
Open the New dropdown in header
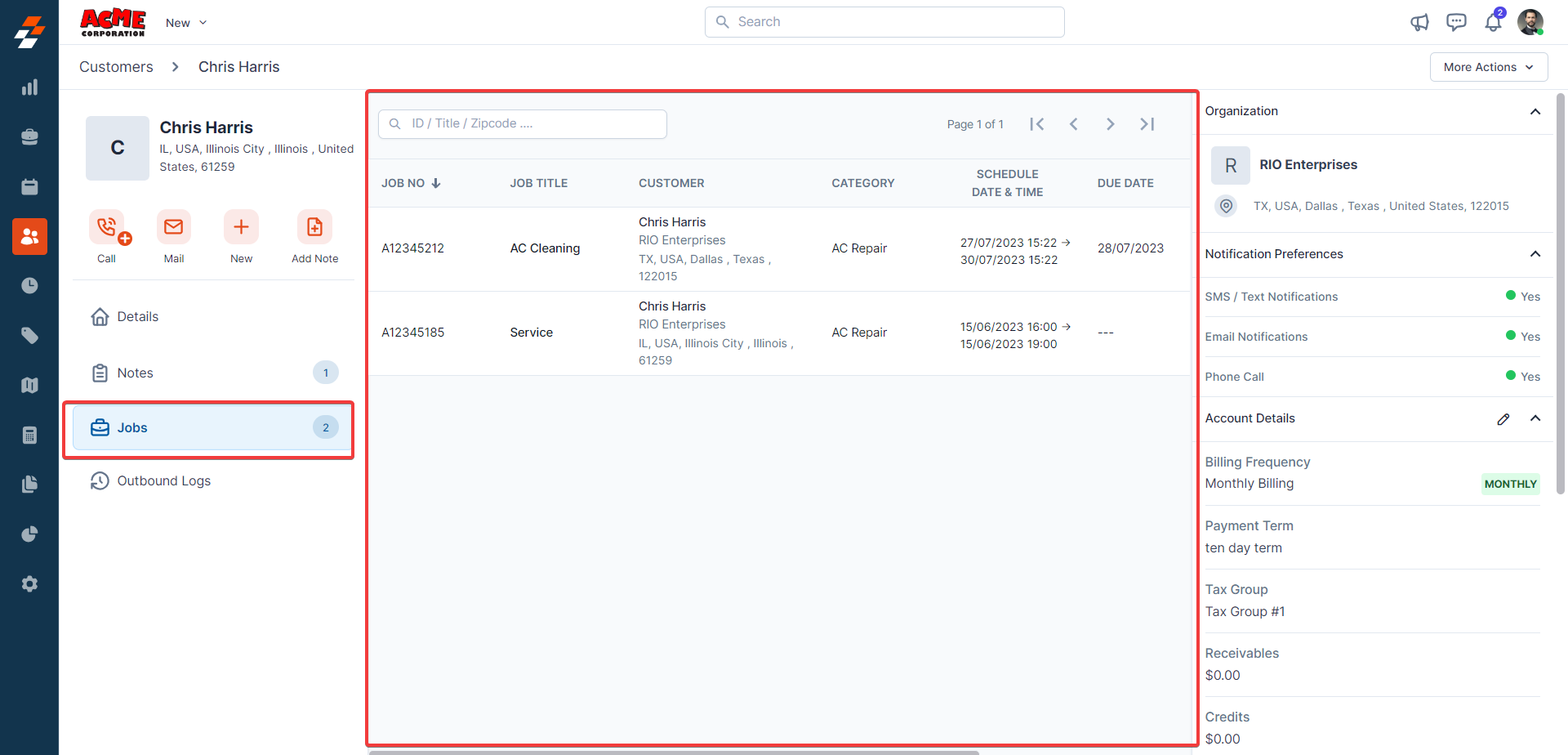pyautogui.click(x=186, y=23)
